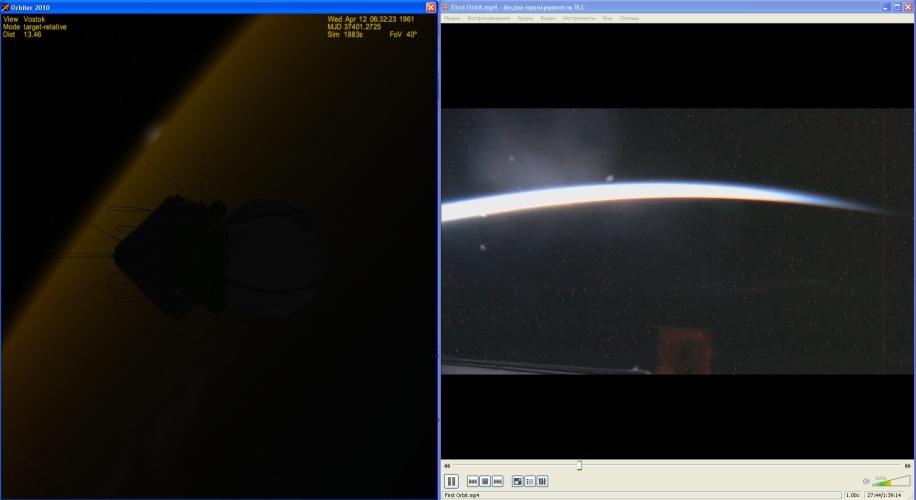
Task: Click 'First Orbit.mp4' in the VLC status bar
Action: (x=462, y=495)
